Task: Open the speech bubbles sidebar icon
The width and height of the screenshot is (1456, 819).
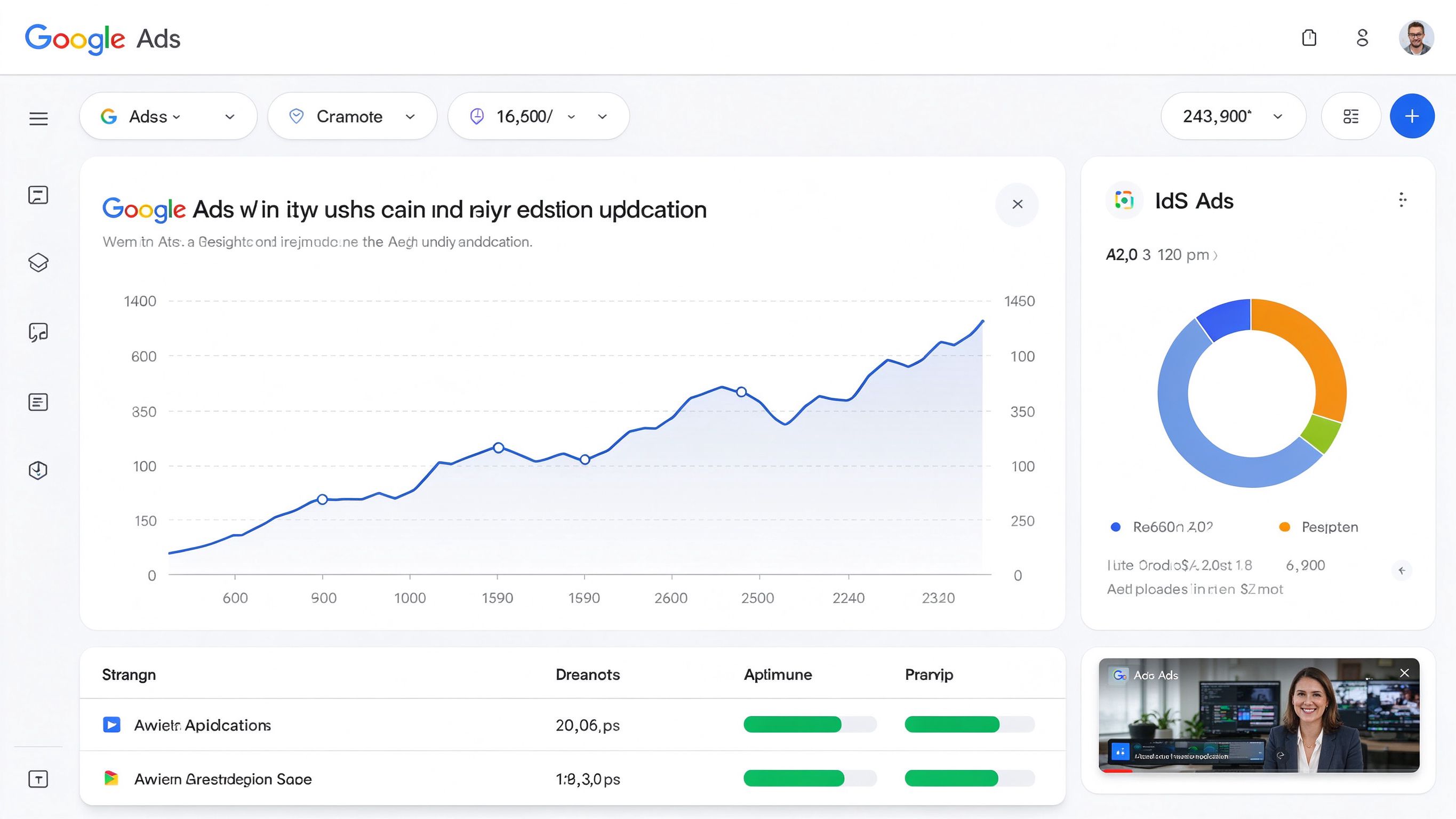Action: tap(38, 332)
